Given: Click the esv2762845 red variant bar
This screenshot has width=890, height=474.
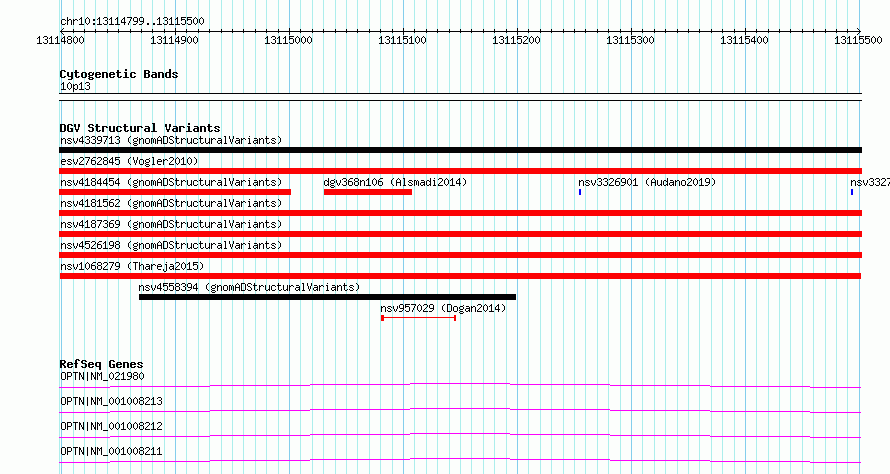Looking at the screenshot, I should [460, 171].
